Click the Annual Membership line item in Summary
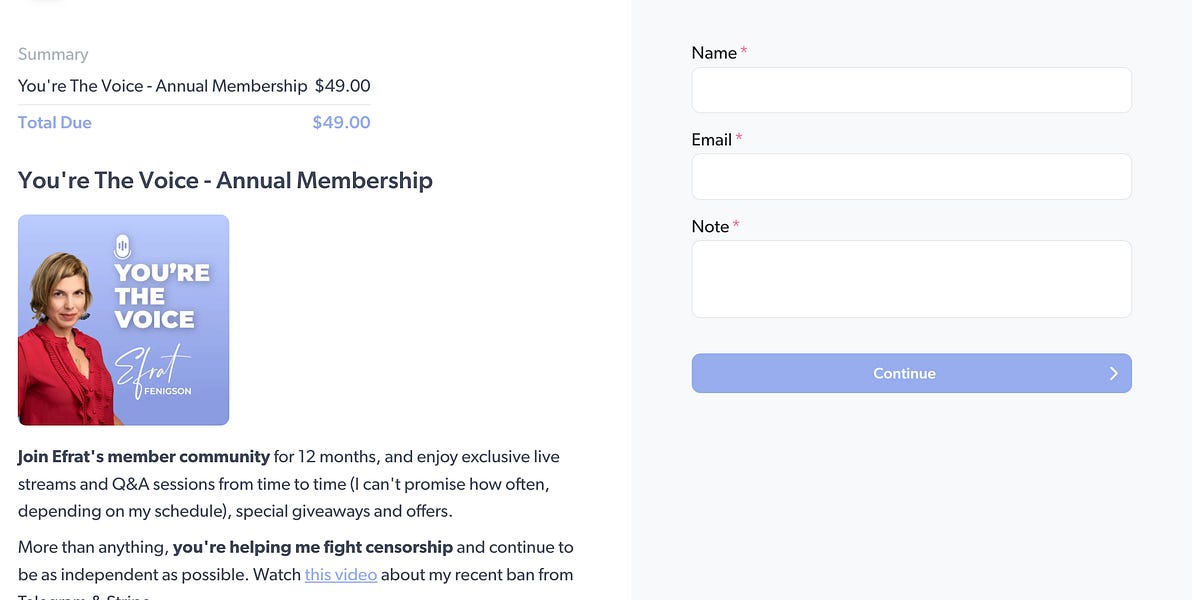 point(162,86)
